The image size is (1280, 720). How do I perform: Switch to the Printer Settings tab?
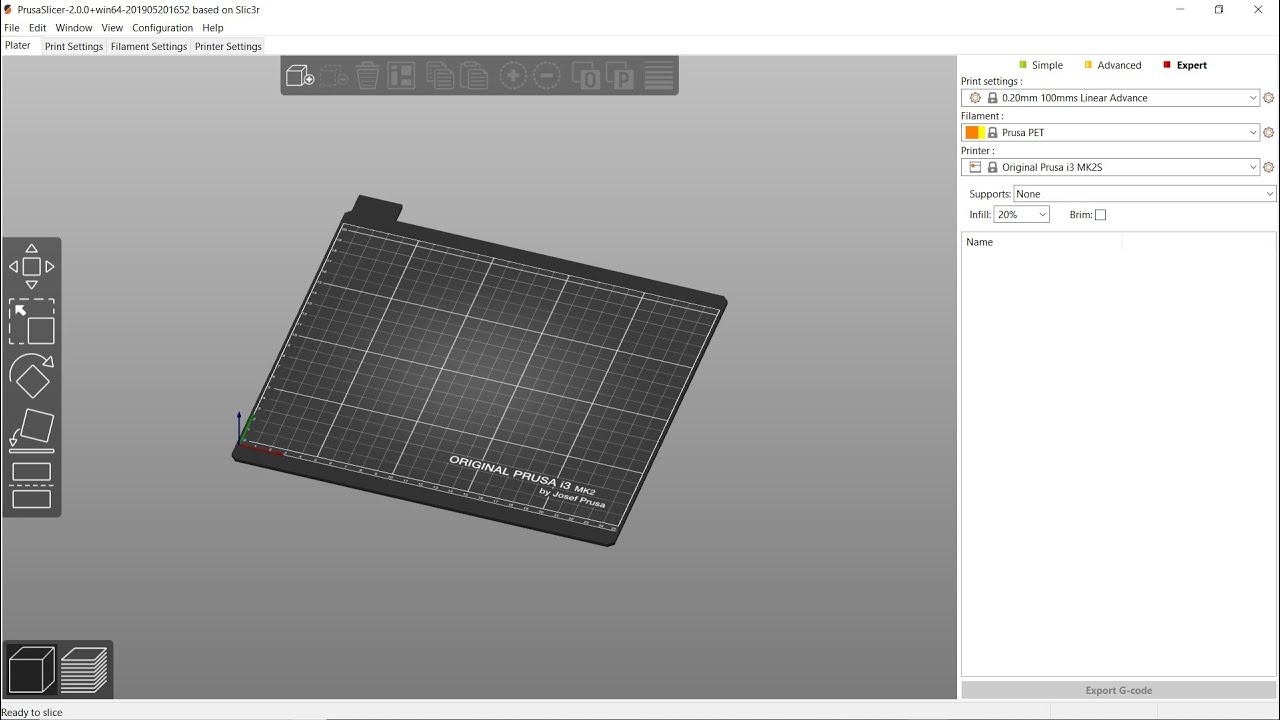(x=228, y=47)
